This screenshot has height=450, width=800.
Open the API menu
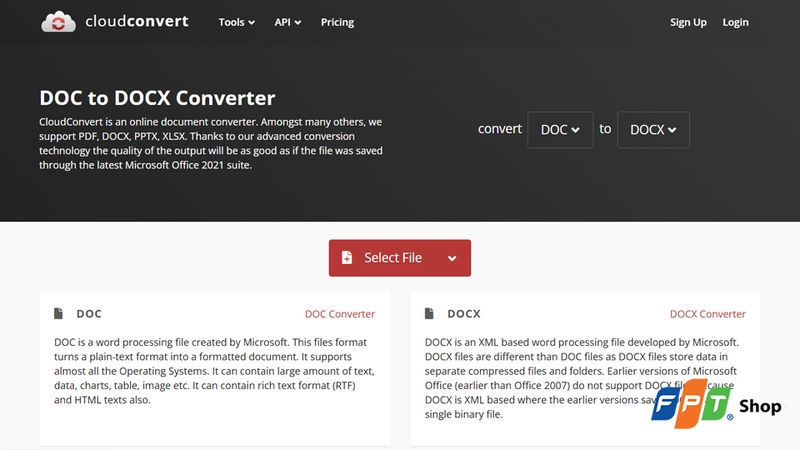click(x=288, y=22)
